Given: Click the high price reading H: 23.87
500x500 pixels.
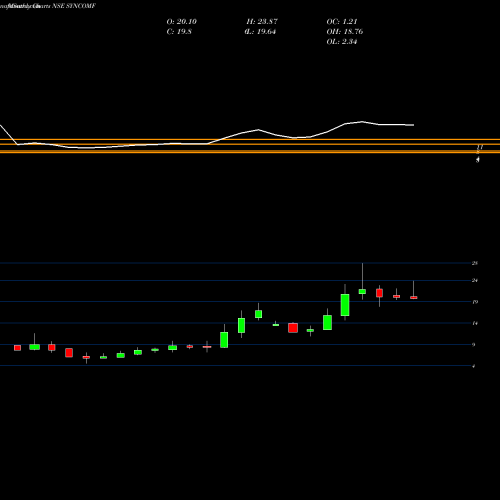Looking at the screenshot, I should (262, 22).
